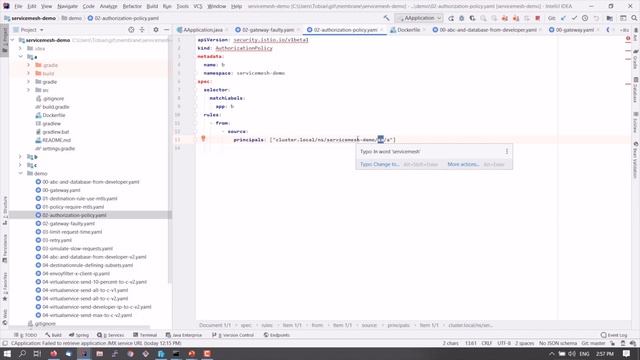The image size is (640, 360).
Task: Open Windows Task View icon
Action: point(37,353)
